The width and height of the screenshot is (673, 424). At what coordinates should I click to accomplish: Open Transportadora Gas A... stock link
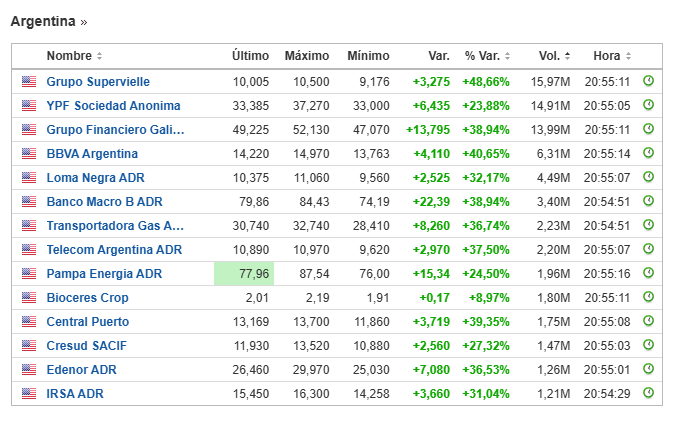(x=115, y=226)
